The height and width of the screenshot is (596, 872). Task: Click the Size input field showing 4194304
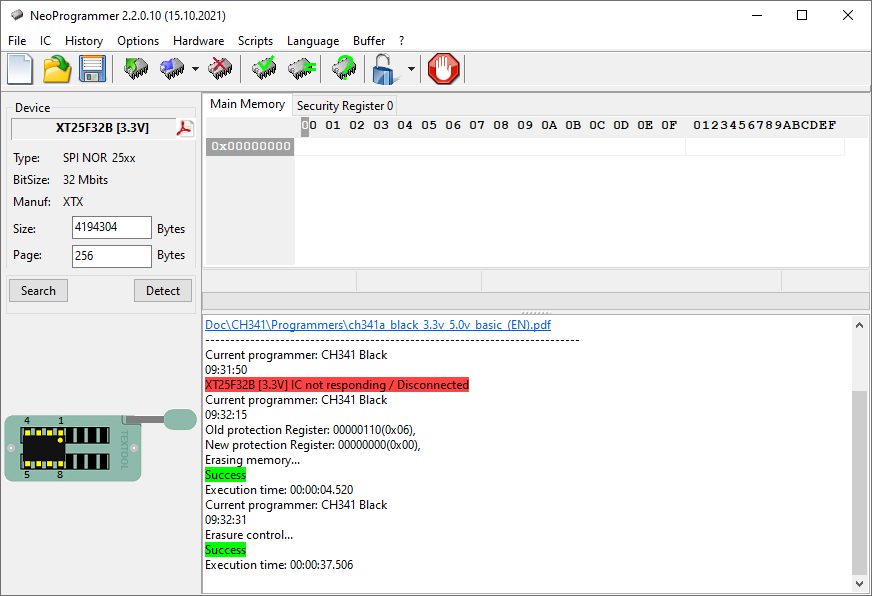click(x=112, y=227)
